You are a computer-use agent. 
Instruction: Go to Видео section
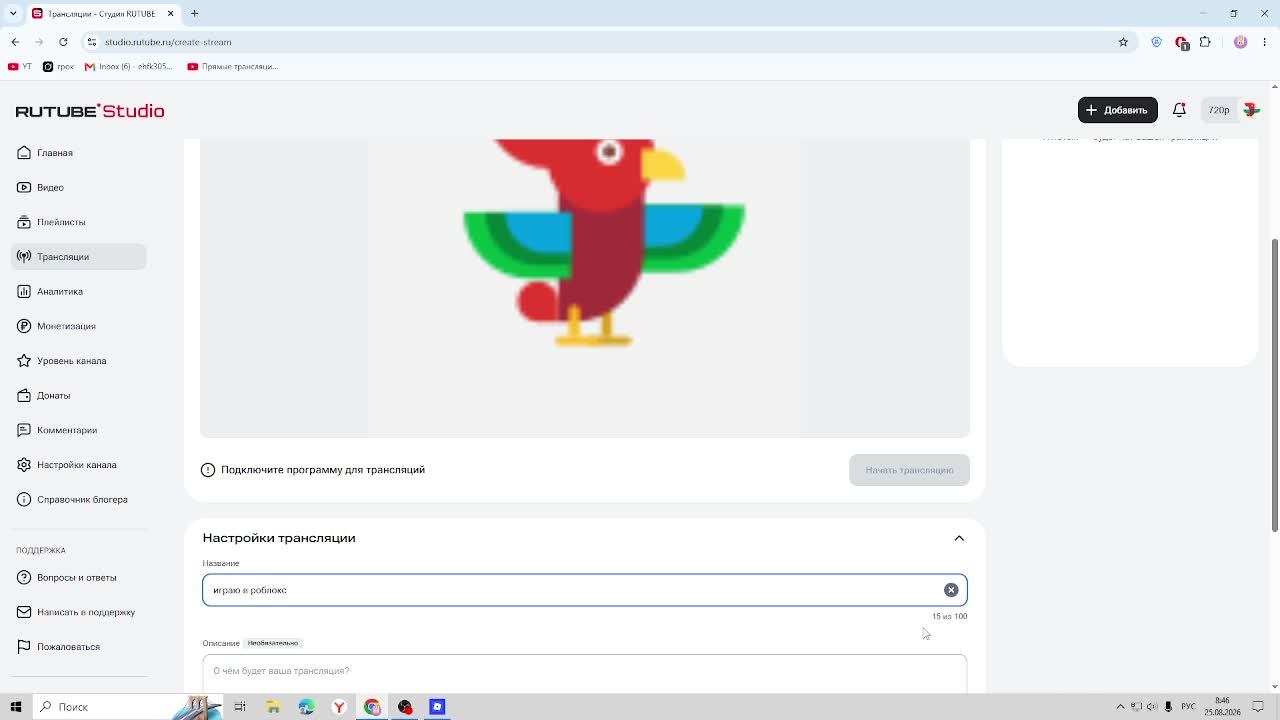[50, 187]
